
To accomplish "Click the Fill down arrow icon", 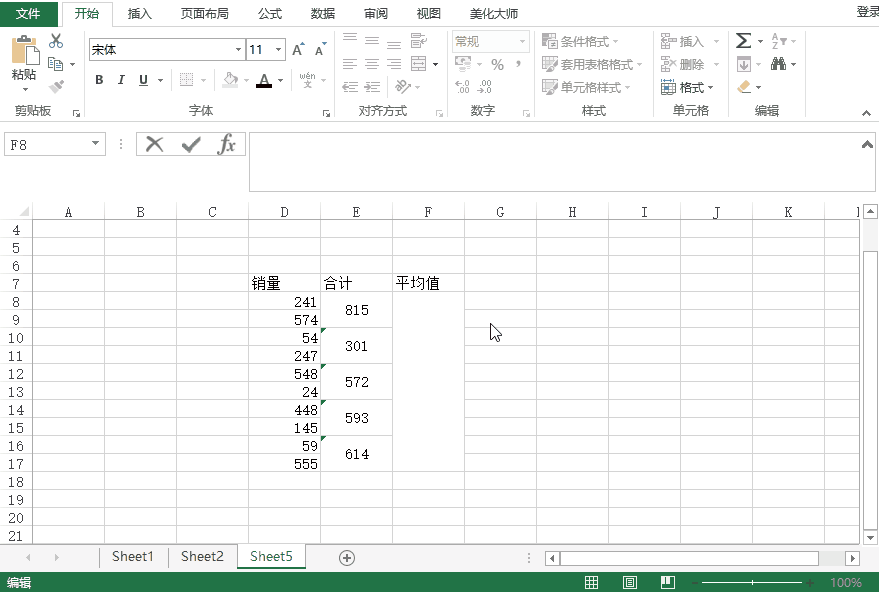I will coord(744,64).
